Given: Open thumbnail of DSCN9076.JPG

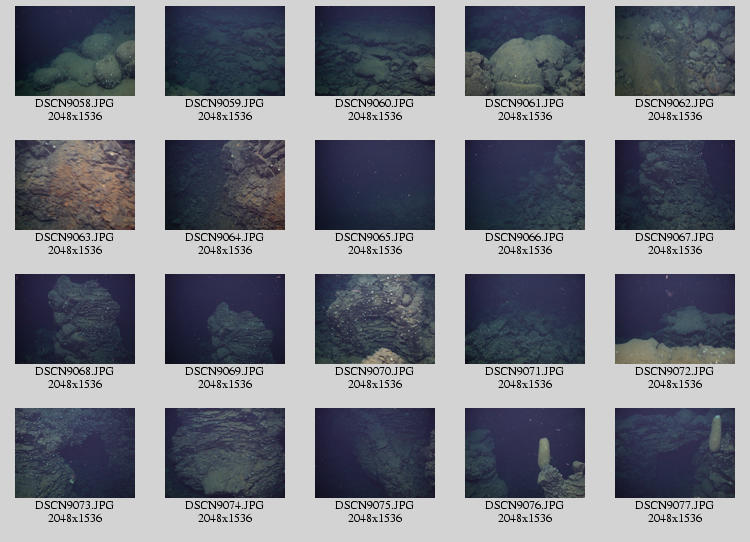Looking at the screenshot, I should [x=525, y=453].
